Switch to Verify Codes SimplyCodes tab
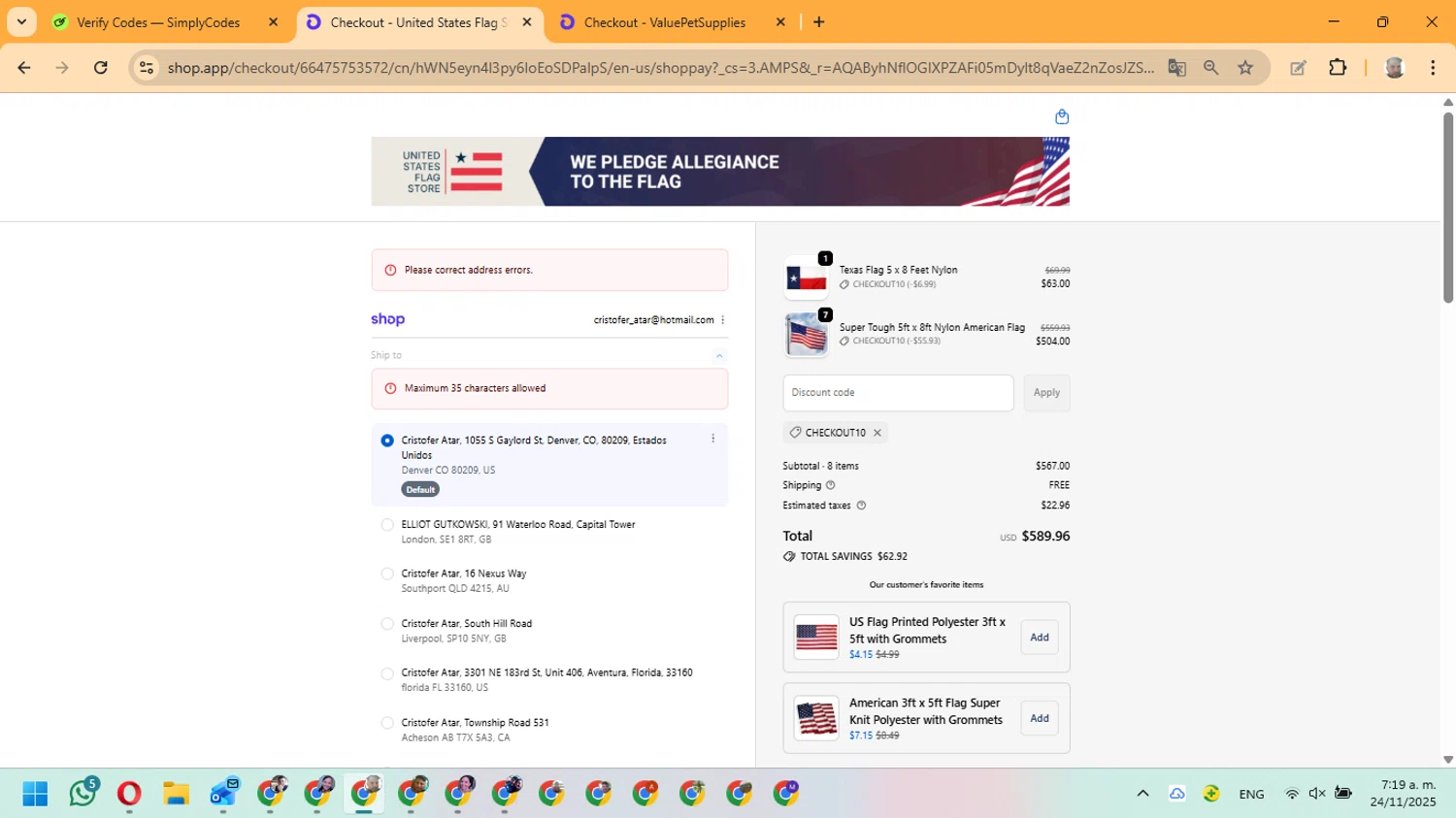This screenshot has width=1456, height=818. [x=158, y=22]
